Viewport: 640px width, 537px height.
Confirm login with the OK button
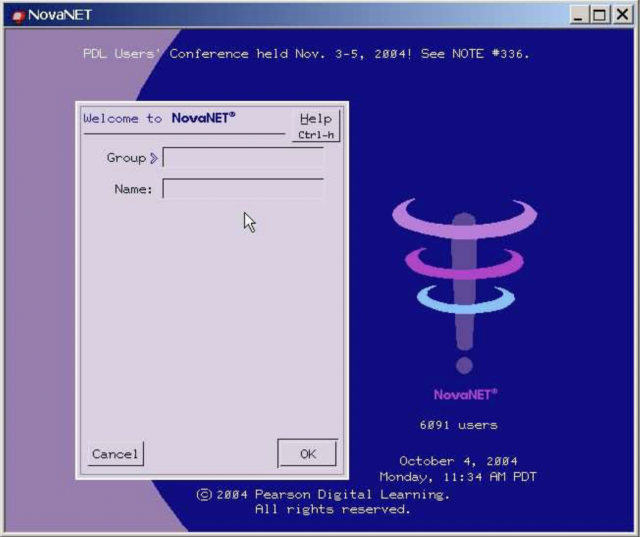pos(307,453)
